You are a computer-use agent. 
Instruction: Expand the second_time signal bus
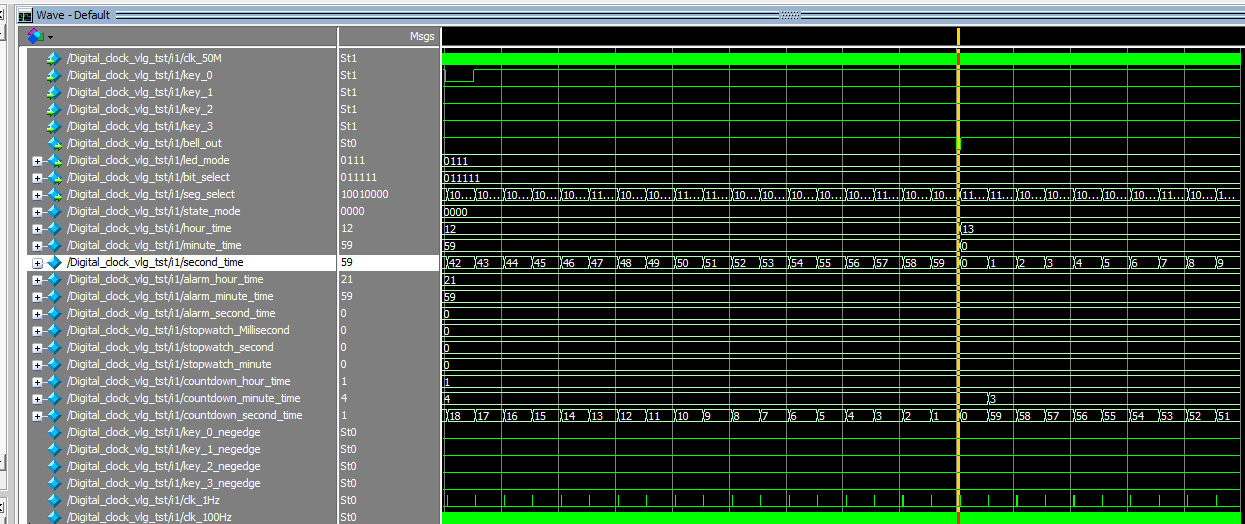[x=37, y=263]
